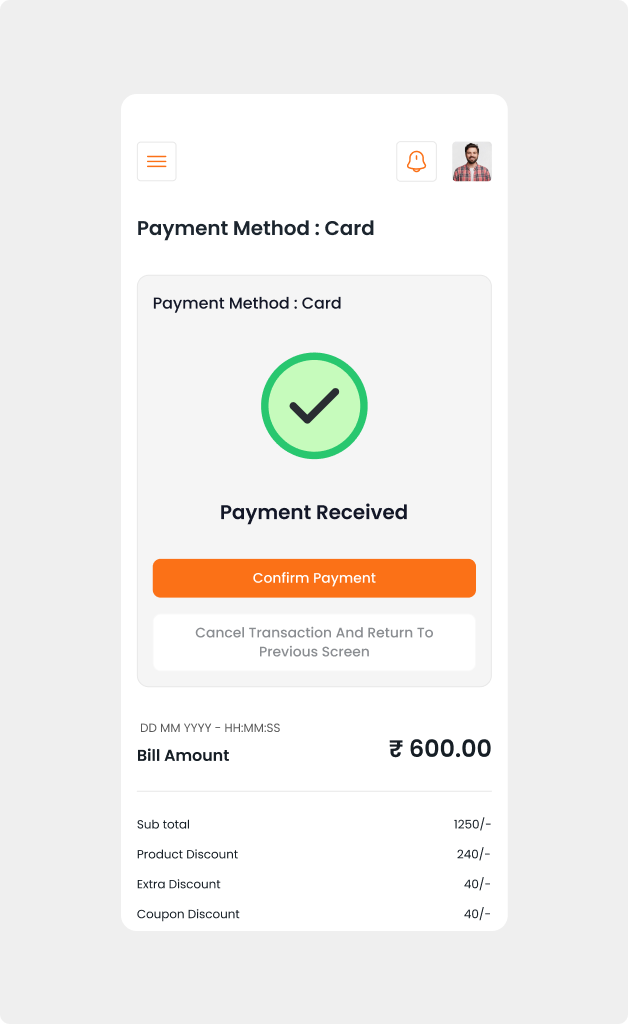
Task: Click the 240/- product discount value
Action: pyautogui.click(x=474, y=854)
